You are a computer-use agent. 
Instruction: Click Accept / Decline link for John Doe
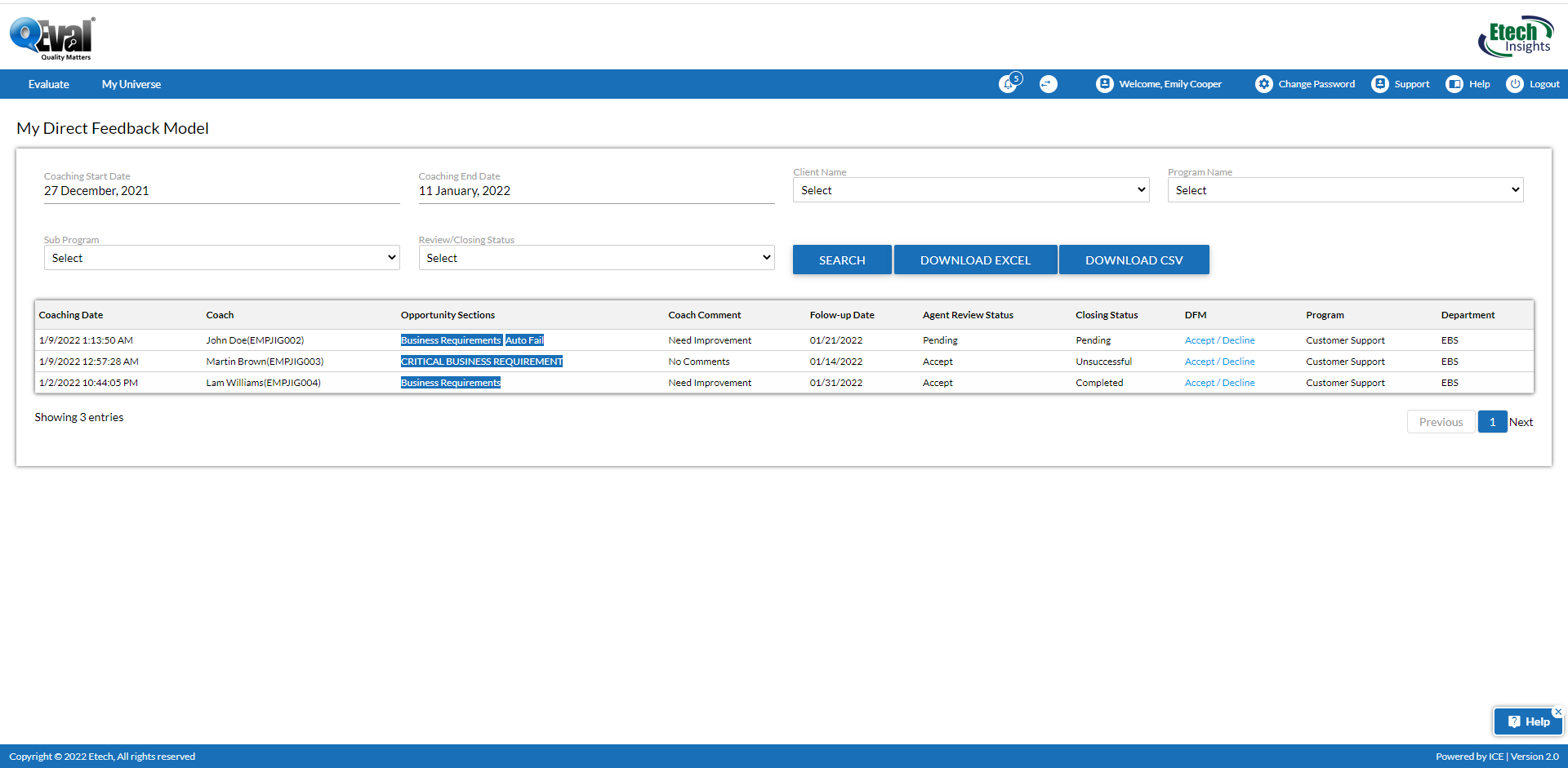[1219, 340]
